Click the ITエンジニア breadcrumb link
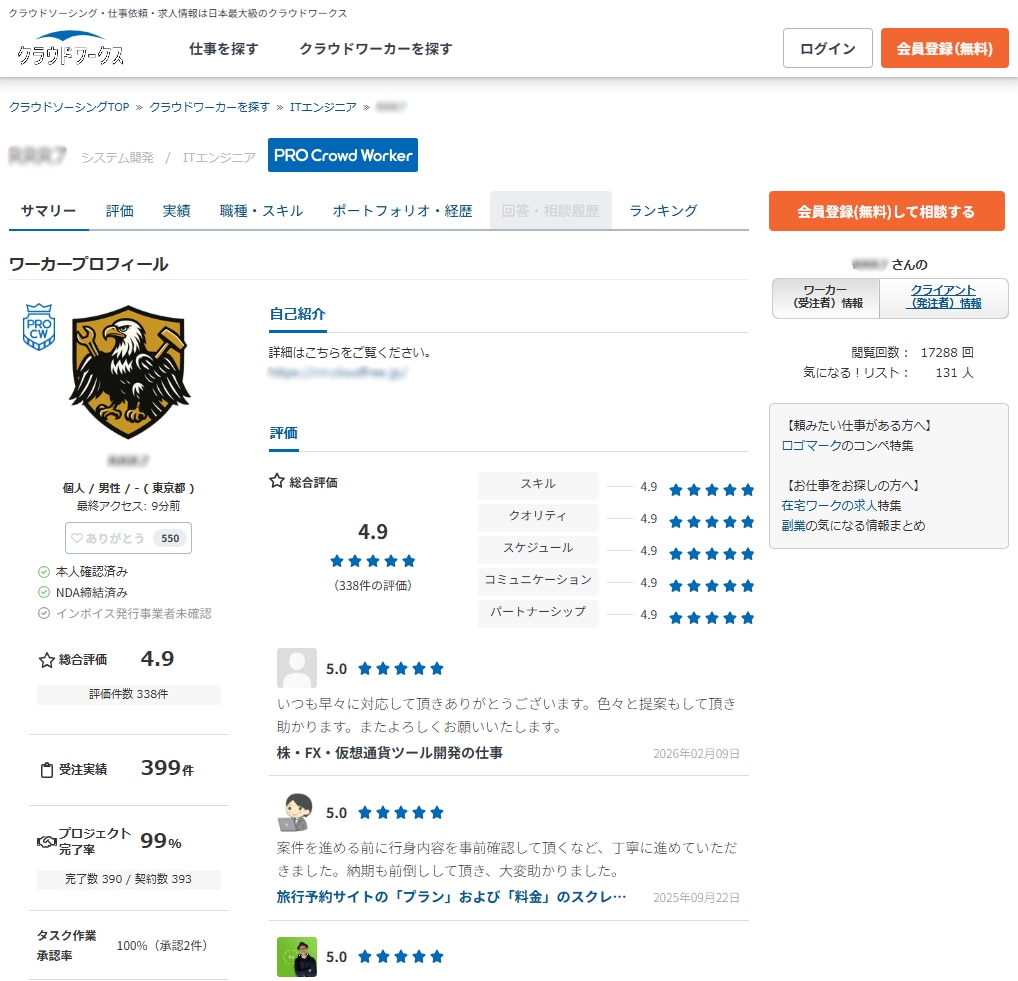 [323, 107]
